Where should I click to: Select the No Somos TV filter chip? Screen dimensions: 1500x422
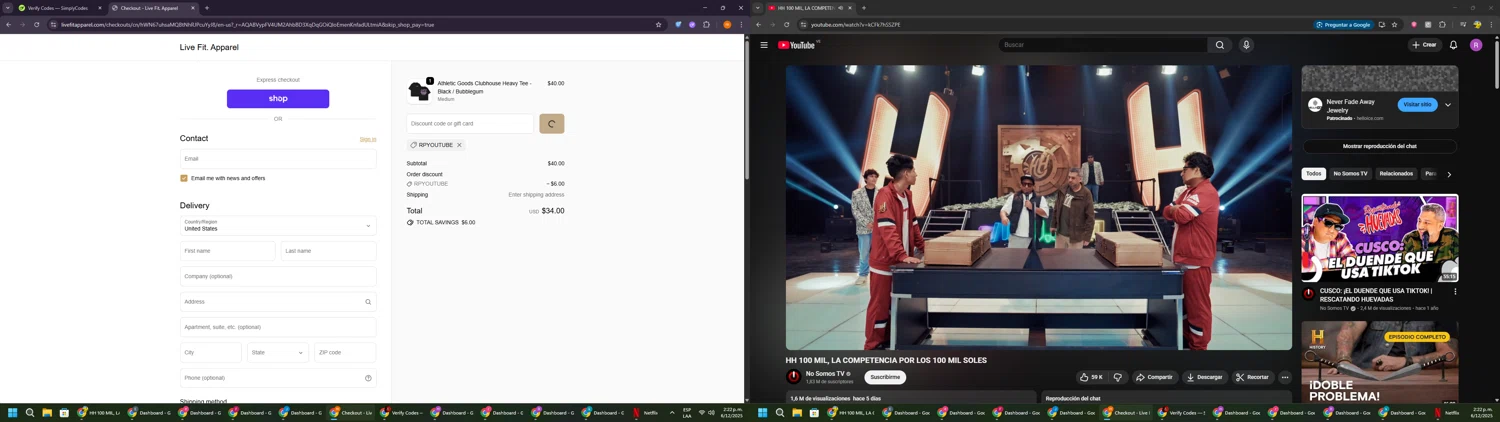tap(1350, 174)
